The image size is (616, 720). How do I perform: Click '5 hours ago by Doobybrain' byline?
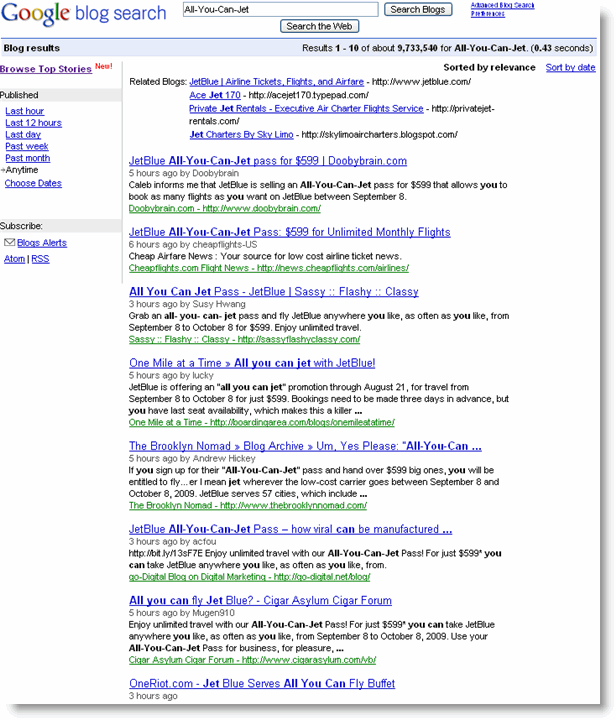184,173
